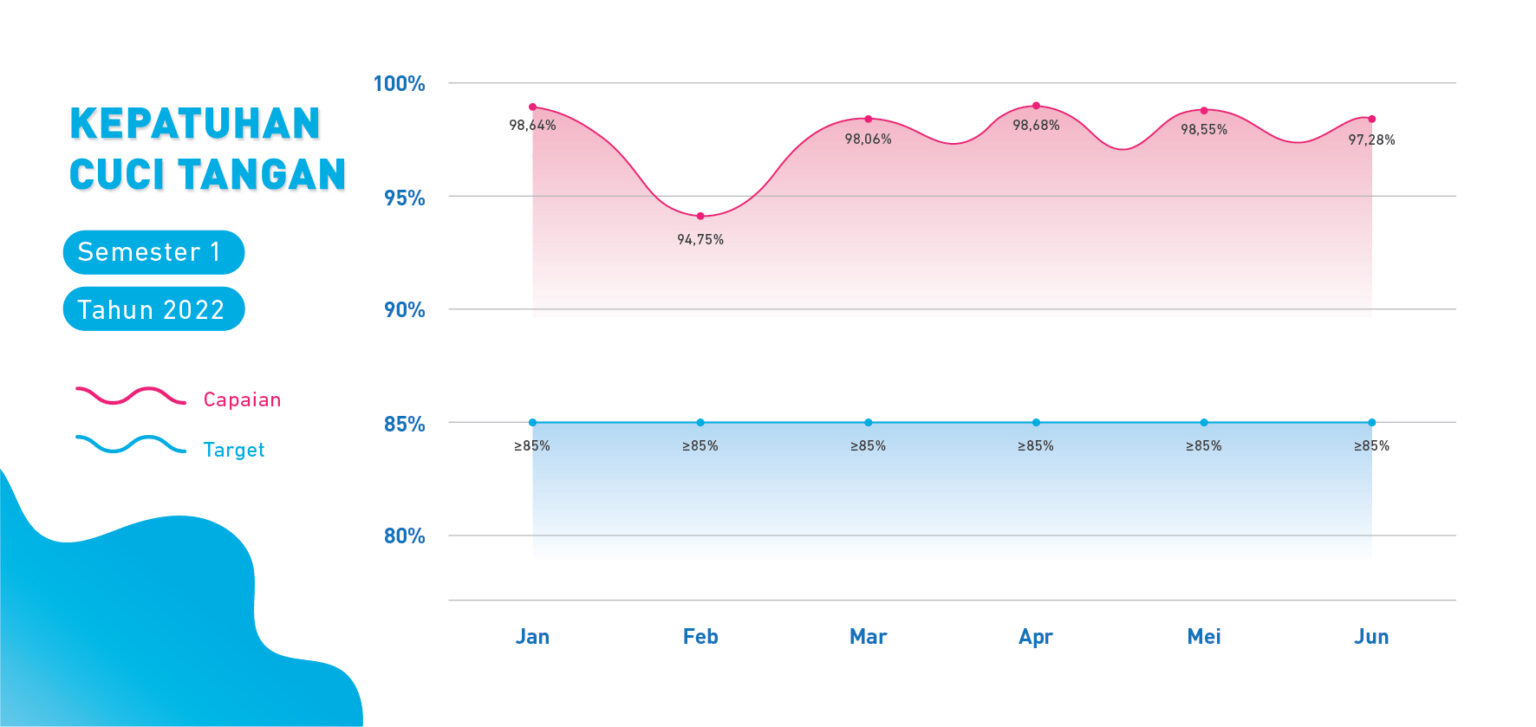Click the April Target data point
Image resolution: width=1536 pixels, height=727 pixels.
pos(1036,422)
